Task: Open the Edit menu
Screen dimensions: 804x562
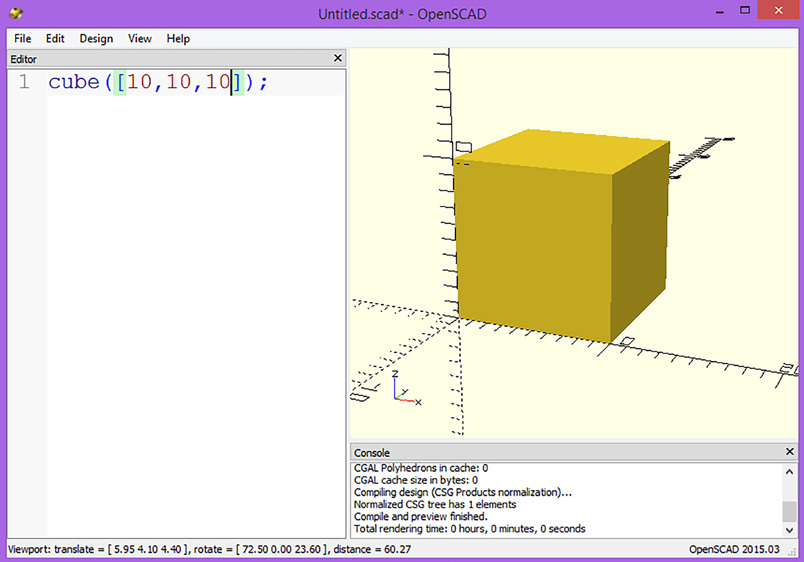Action: [x=55, y=38]
